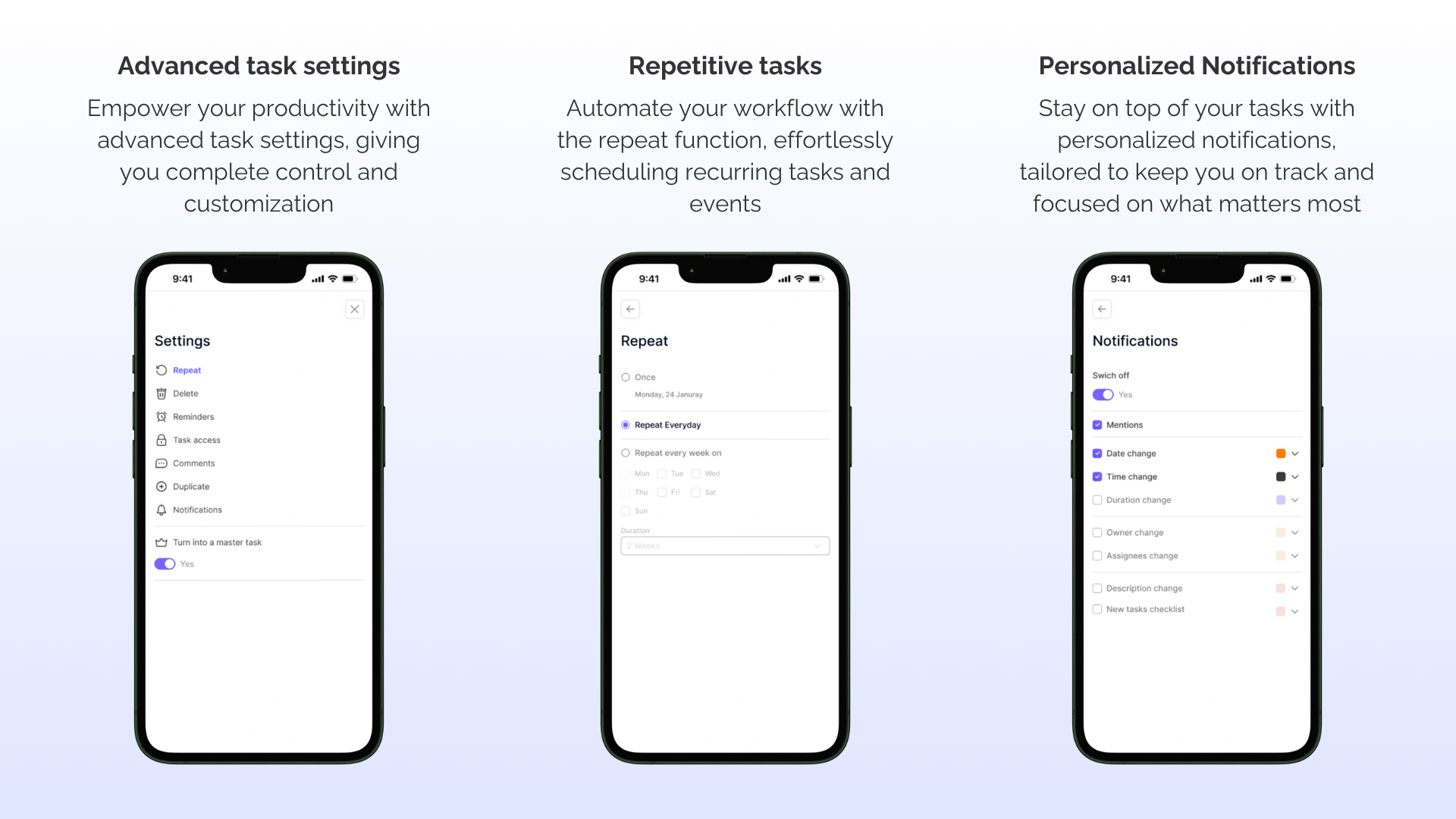Check the Mentions checkbox in Notifications

coord(1097,425)
